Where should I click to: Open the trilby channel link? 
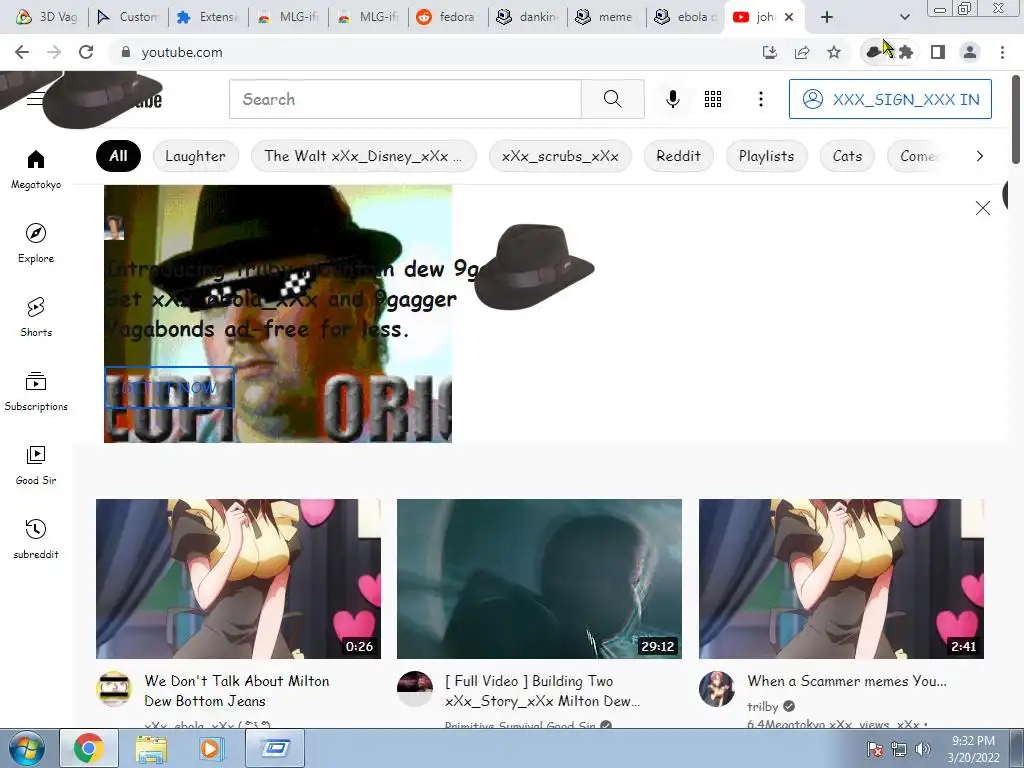(762, 707)
